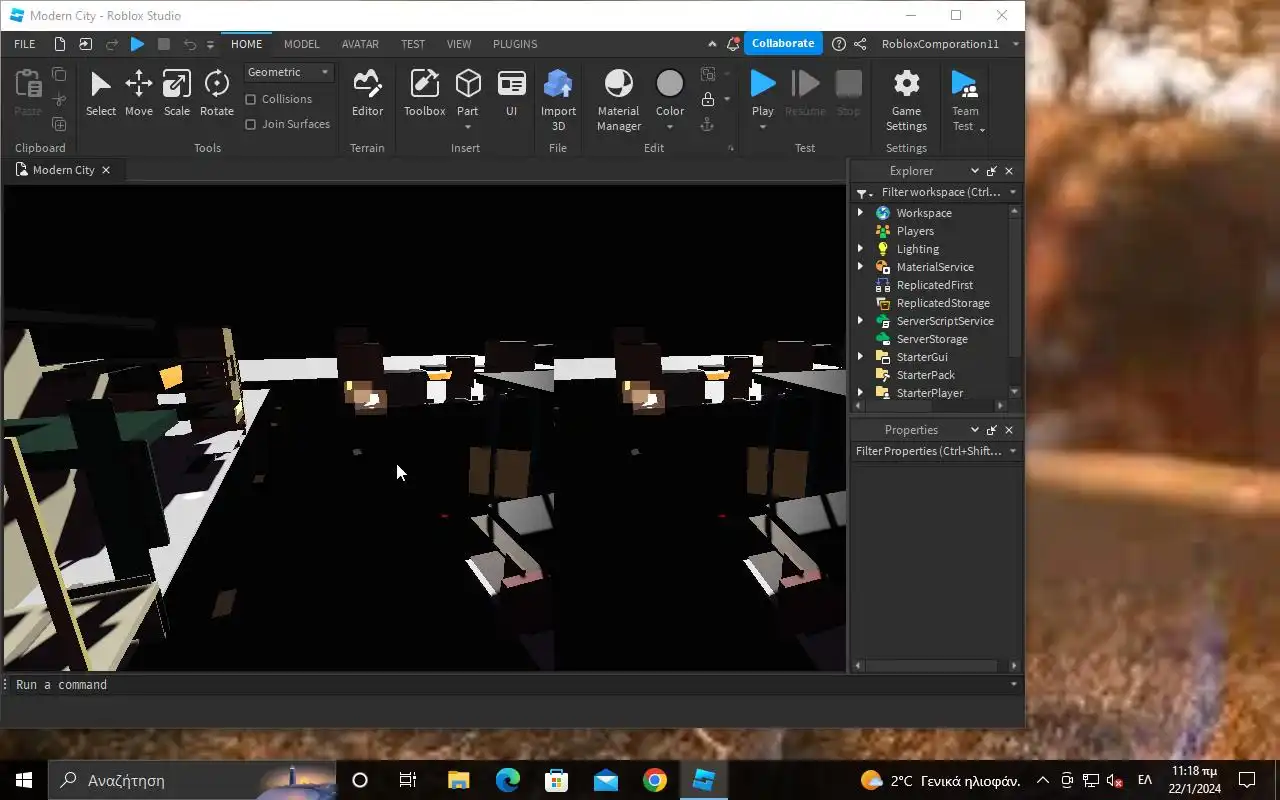This screenshot has width=1280, height=800.
Task: Activate the Rotate tool
Action: tap(216, 94)
